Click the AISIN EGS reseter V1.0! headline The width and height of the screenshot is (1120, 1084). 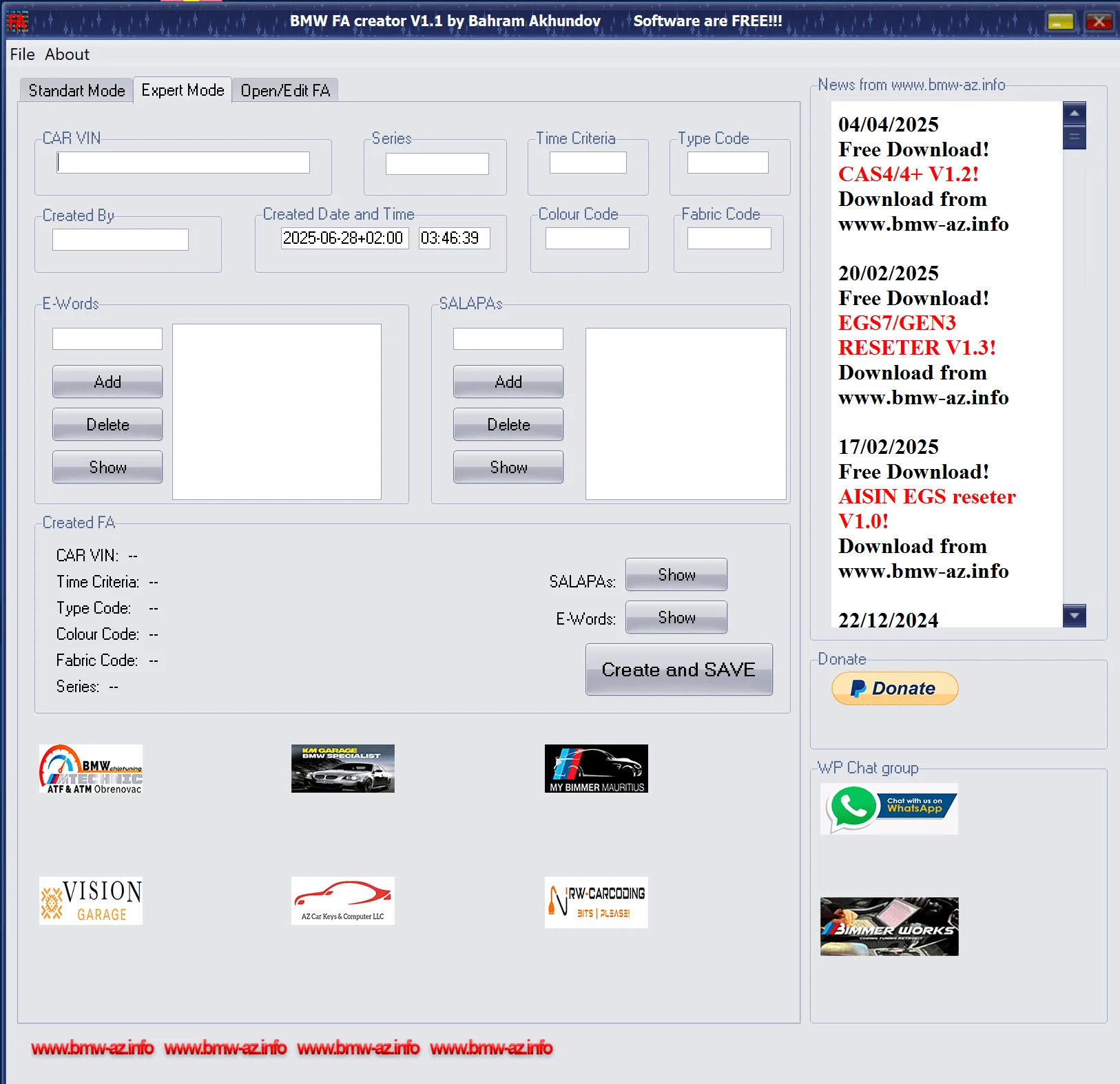click(x=926, y=508)
